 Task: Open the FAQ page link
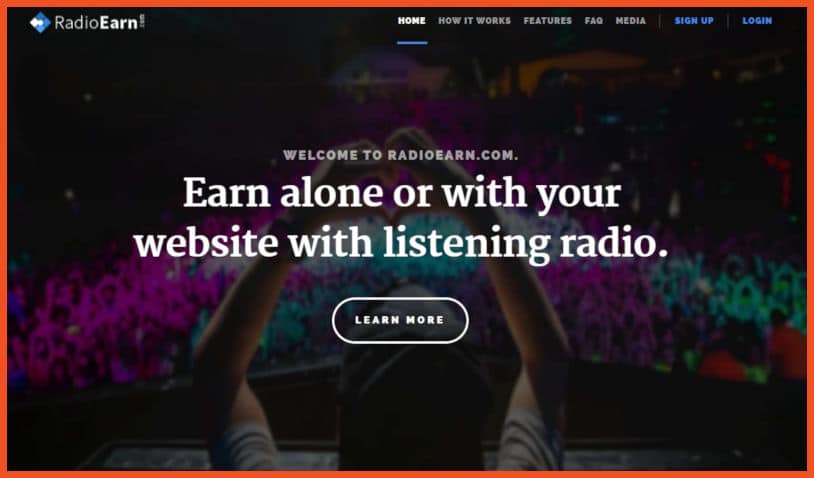pos(594,21)
